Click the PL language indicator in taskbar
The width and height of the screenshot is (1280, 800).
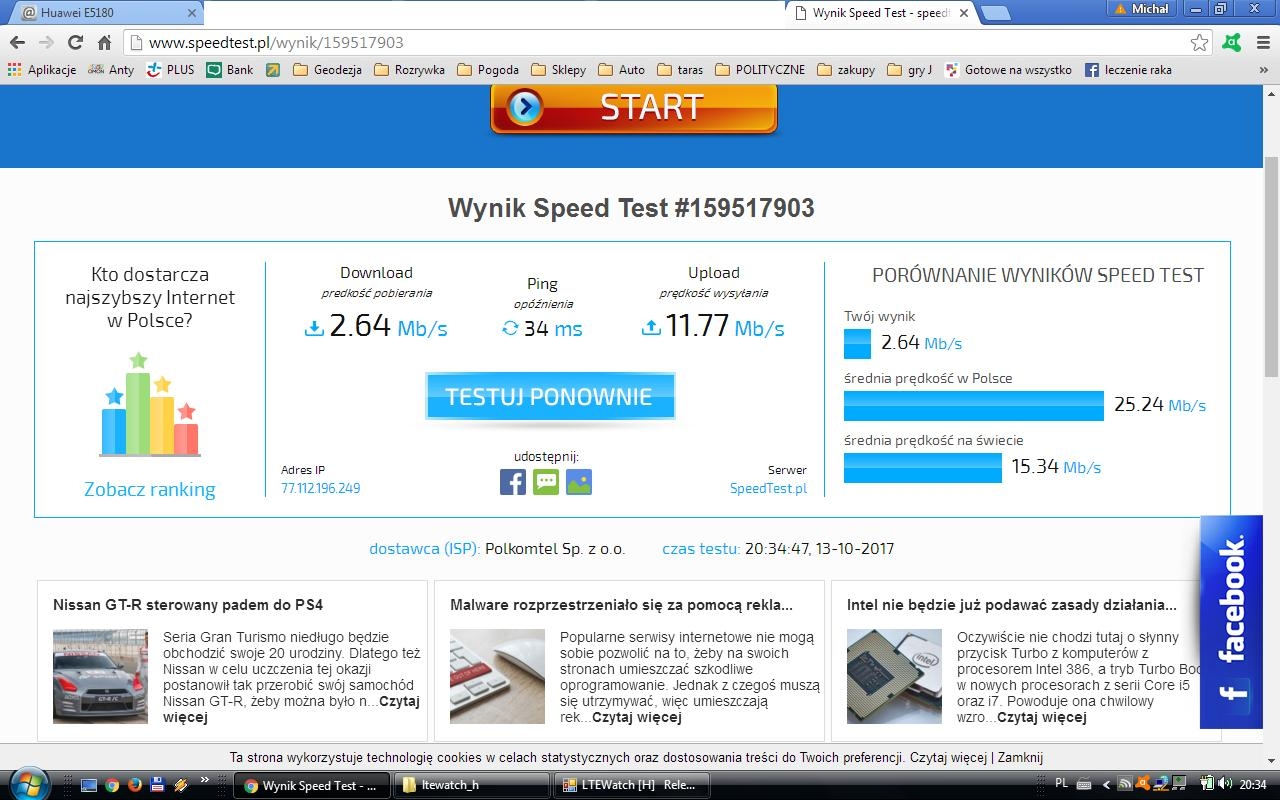1062,783
